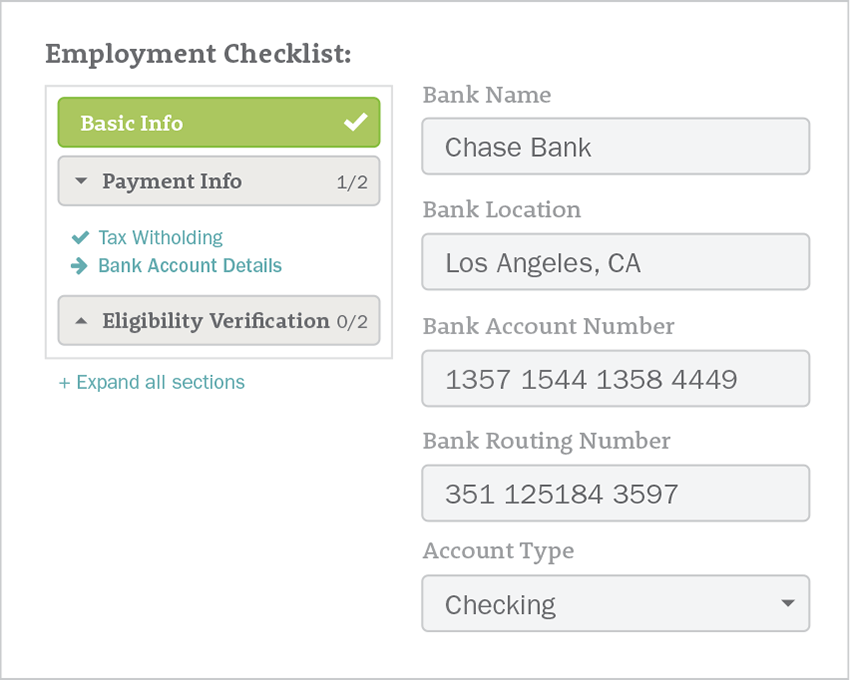Click the white checkmark on Basic Info
The image size is (850, 680).
point(356,123)
